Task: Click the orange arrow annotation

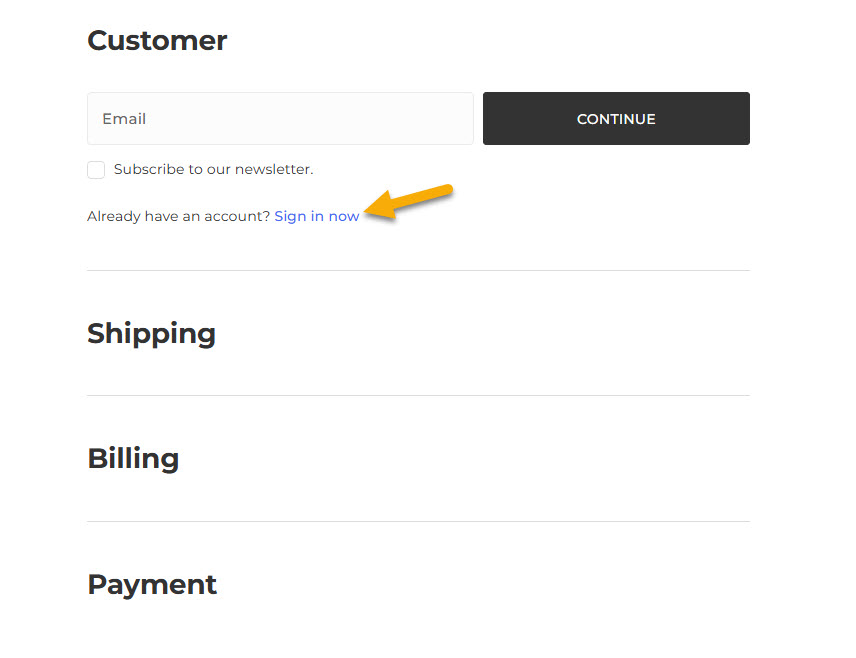Action: [410, 201]
